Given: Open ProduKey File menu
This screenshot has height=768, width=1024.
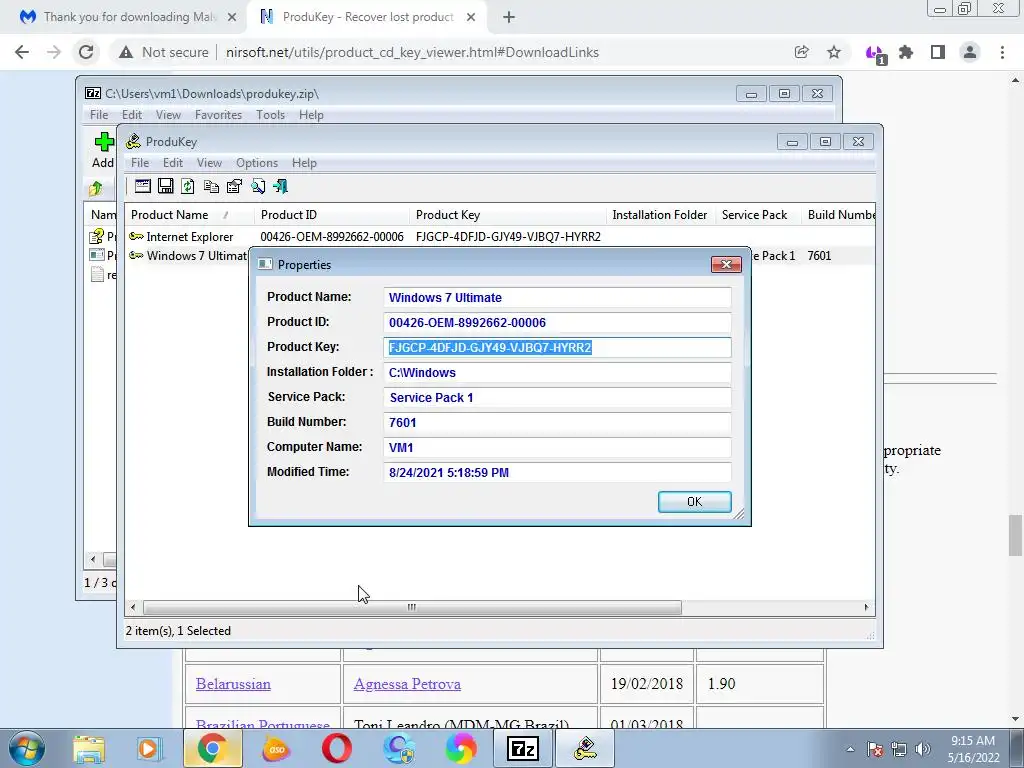Looking at the screenshot, I should pyautogui.click(x=140, y=163).
